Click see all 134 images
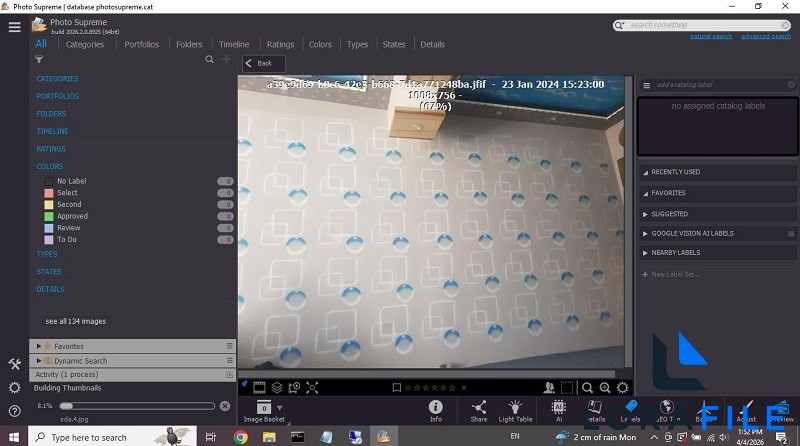This screenshot has width=800, height=446. point(76,321)
